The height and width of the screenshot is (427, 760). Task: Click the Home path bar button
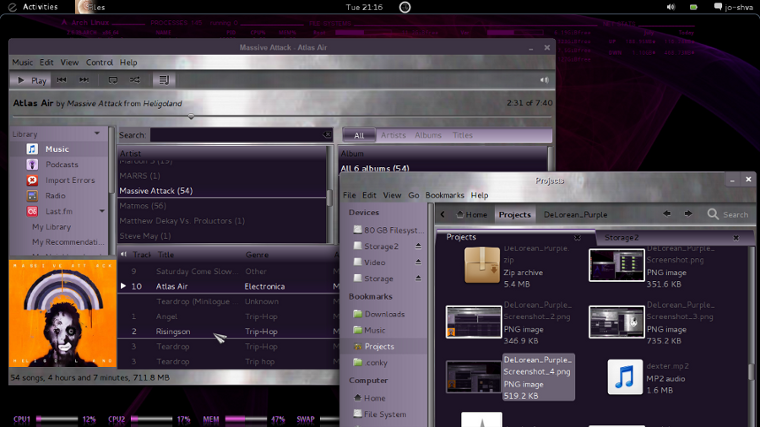pyautogui.click(x=472, y=214)
